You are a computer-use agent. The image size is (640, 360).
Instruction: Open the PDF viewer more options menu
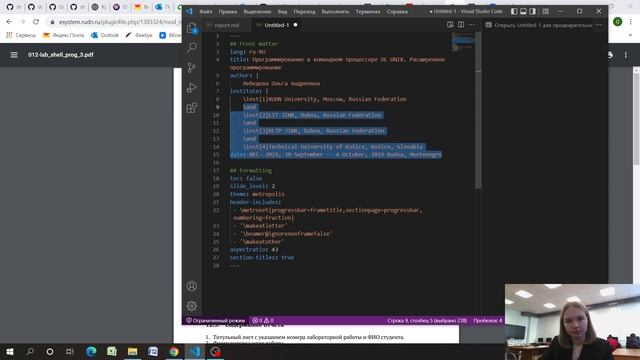(625, 55)
